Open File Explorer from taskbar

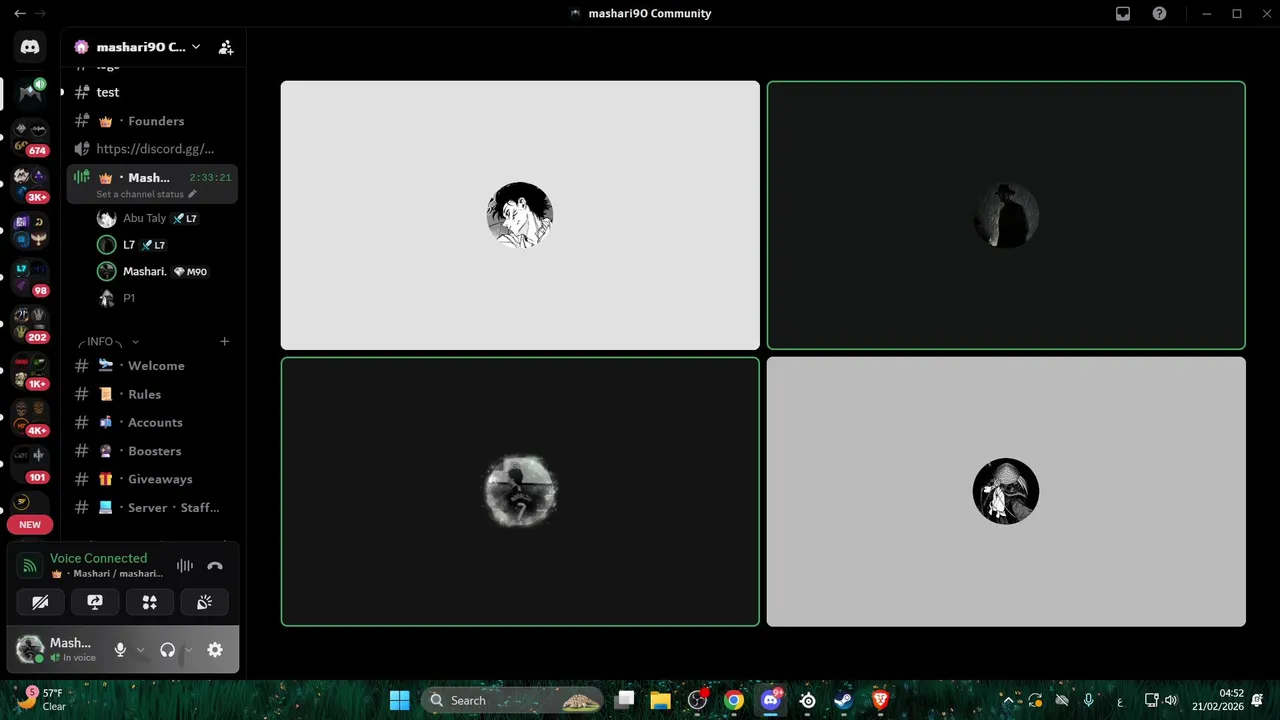pyautogui.click(x=660, y=700)
